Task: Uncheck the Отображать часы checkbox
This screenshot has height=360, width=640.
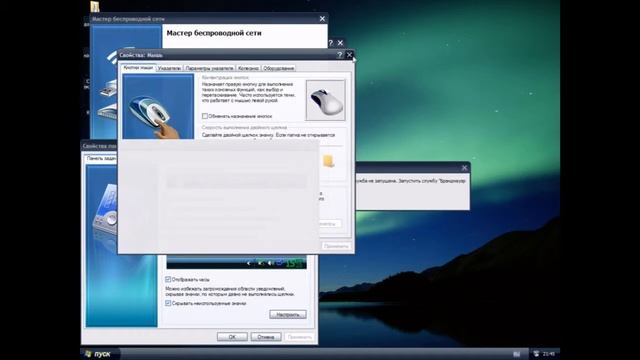Action: click(x=168, y=280)
